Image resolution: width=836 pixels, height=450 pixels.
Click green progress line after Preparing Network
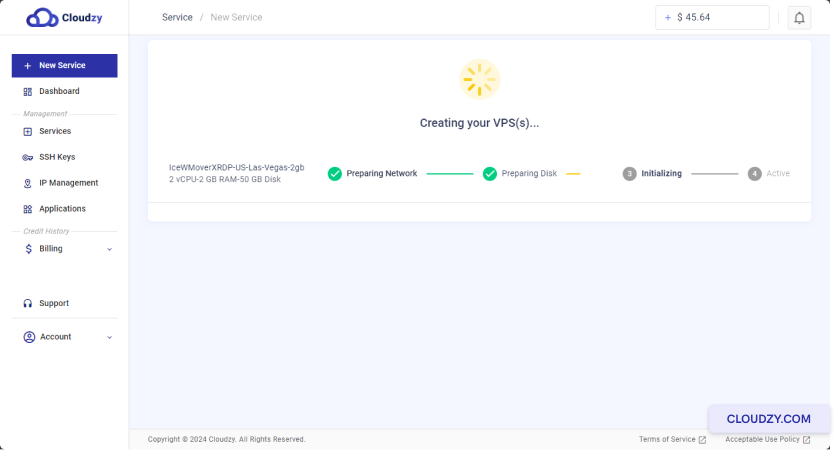449,174
